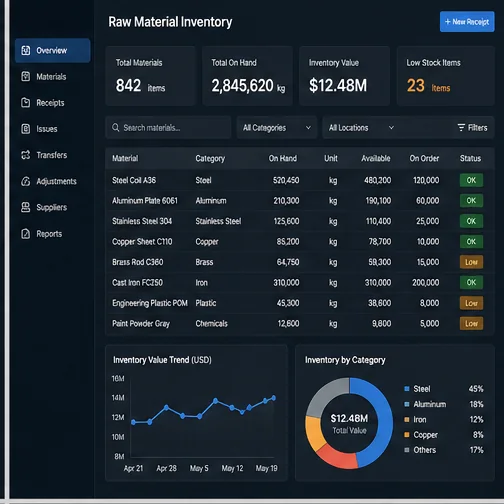
Task: Click the Suppliers sidebar icon
Action: click(x=26, y=207)
